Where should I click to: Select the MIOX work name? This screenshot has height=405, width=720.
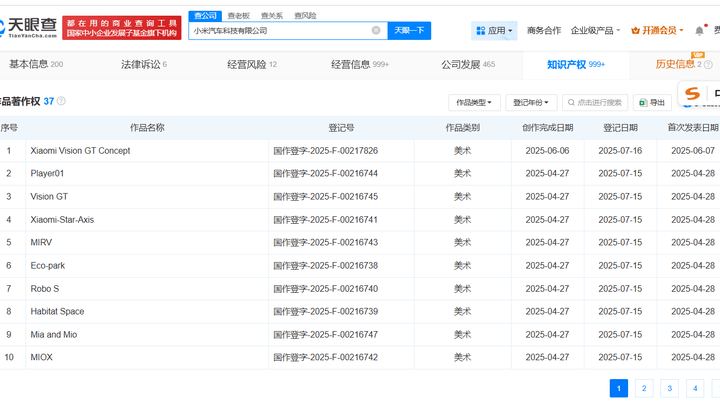(x=42, y=357)
